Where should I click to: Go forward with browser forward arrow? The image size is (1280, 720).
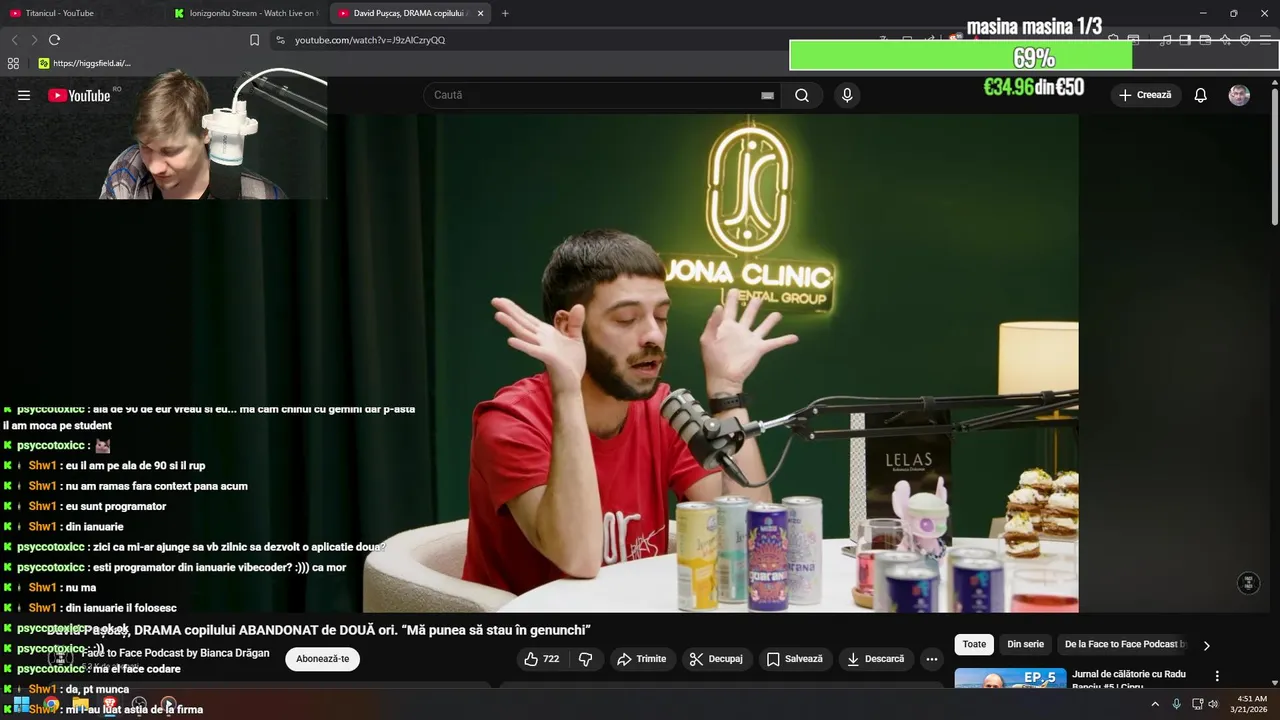[x=34, y=40]
